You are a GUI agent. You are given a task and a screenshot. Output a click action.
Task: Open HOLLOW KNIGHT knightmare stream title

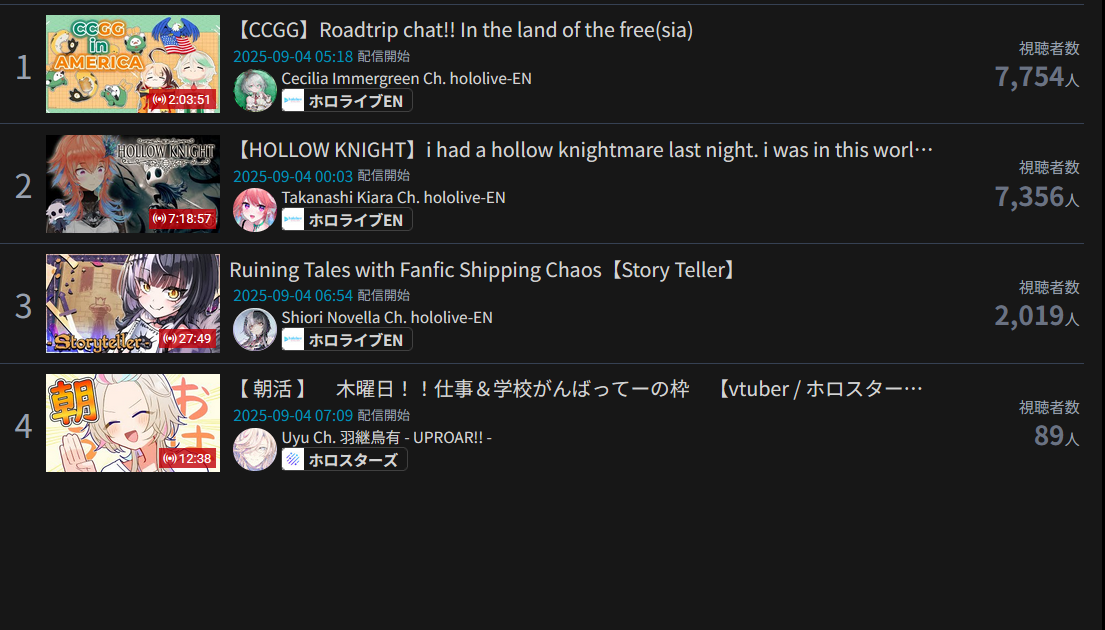[583, 150]
